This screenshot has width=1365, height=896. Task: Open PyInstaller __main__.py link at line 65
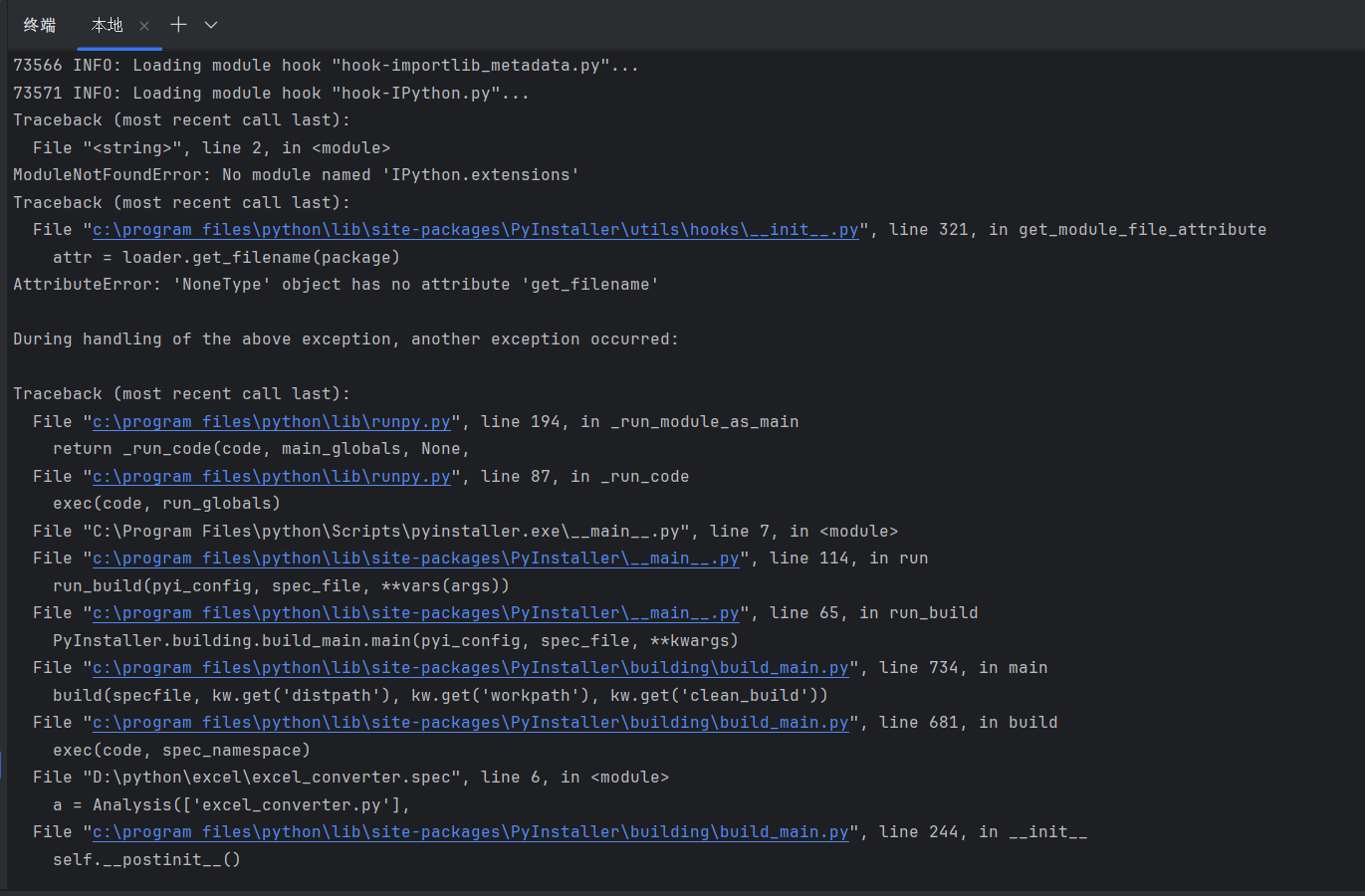pos(415,613)
